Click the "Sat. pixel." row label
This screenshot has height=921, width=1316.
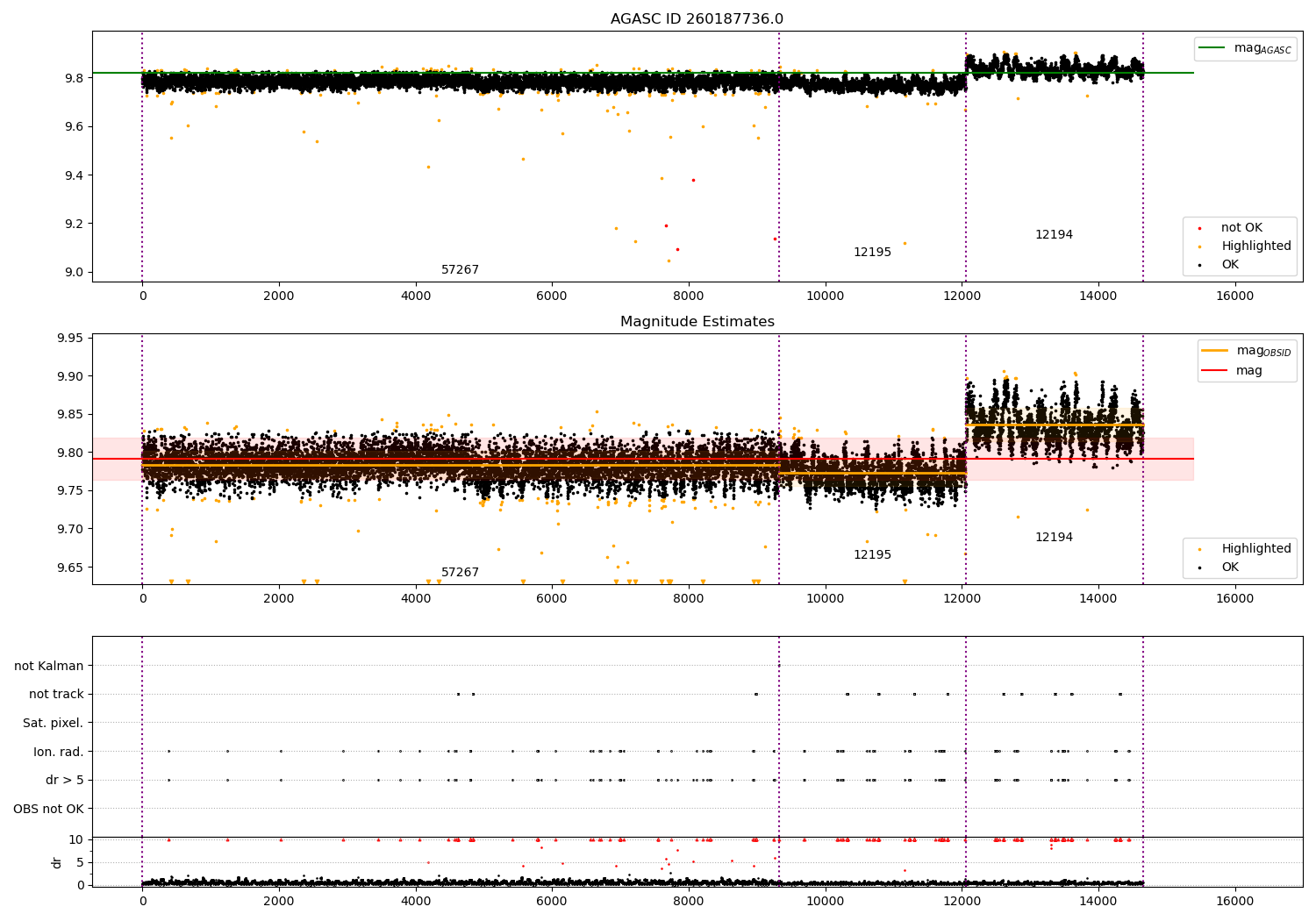tap(54, 724)
